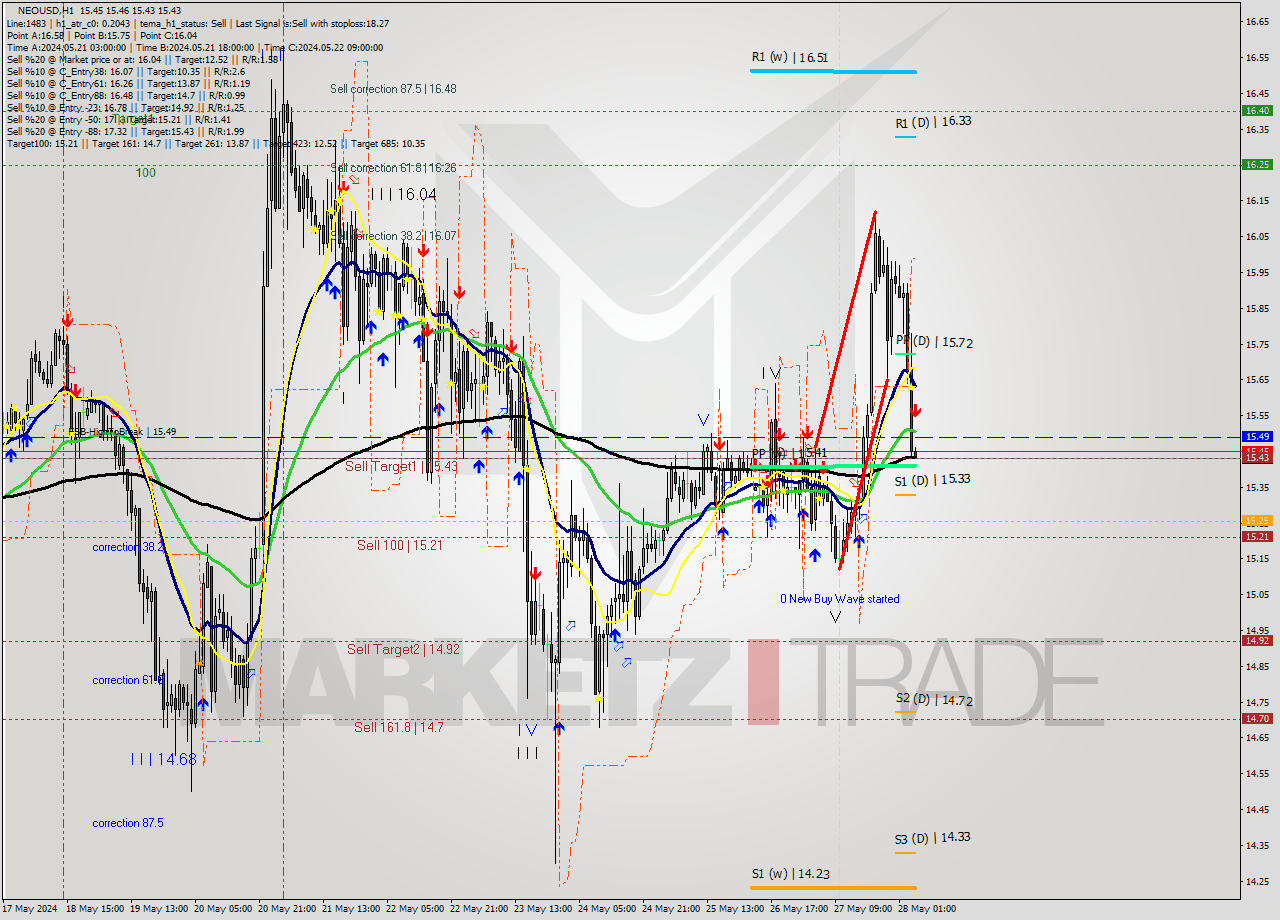Image resolution: width=1280 pixels, height=920 pixels.
Task: Select the orange 15.25 price tag
Action: click(x=1257, y=521)
